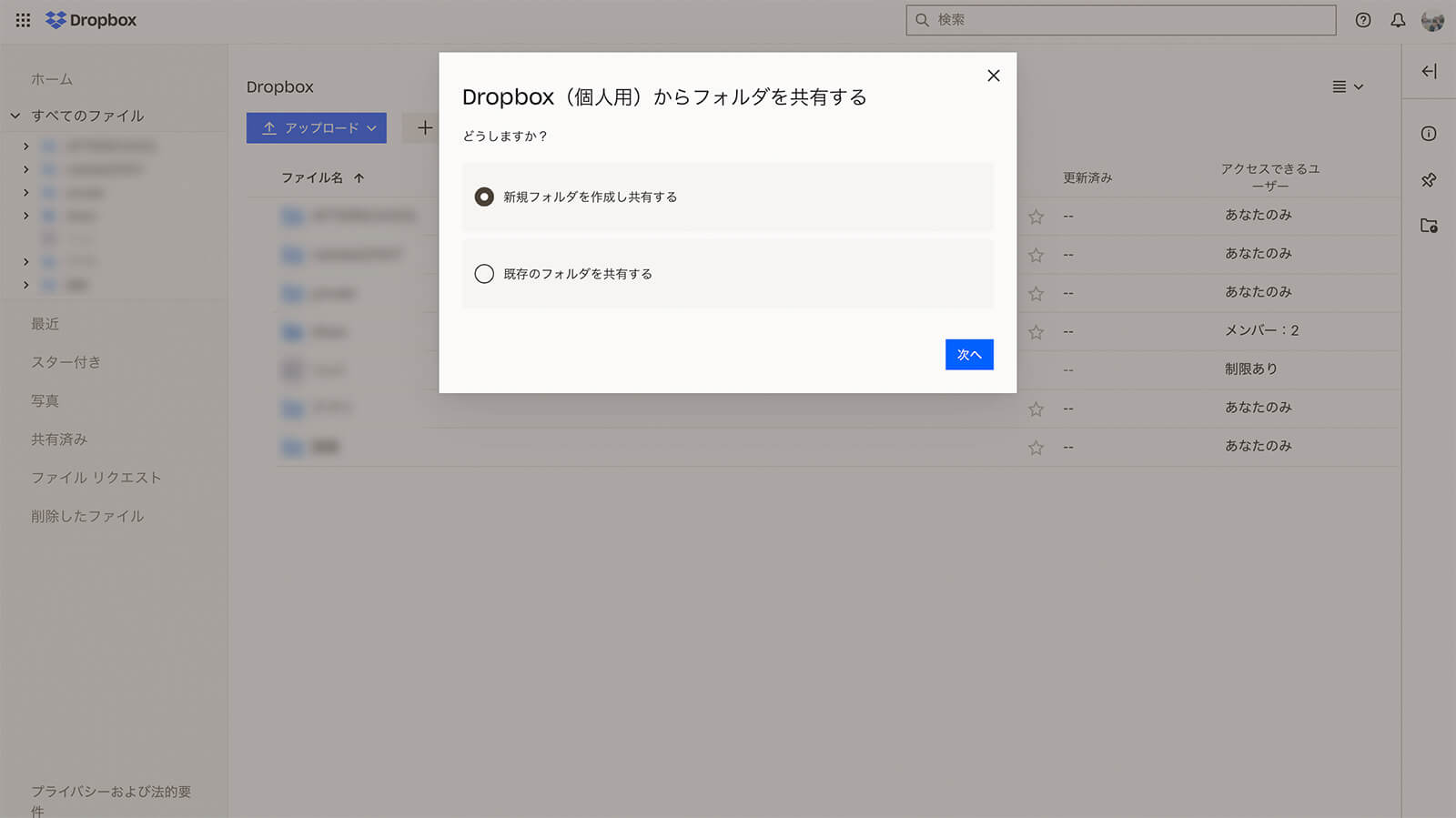Open the notifications bell

[1398, 20]
